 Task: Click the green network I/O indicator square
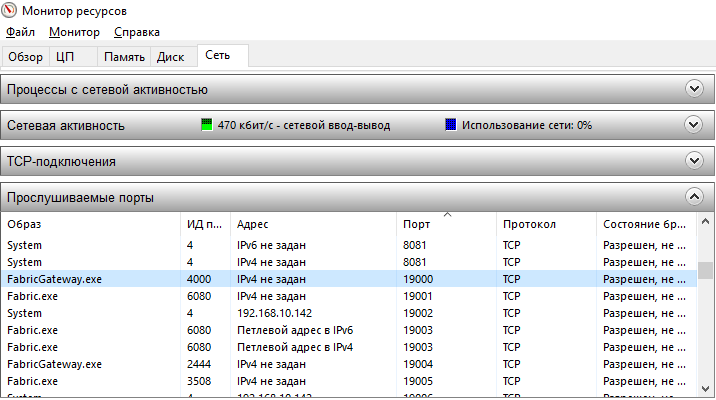[207, 125]
